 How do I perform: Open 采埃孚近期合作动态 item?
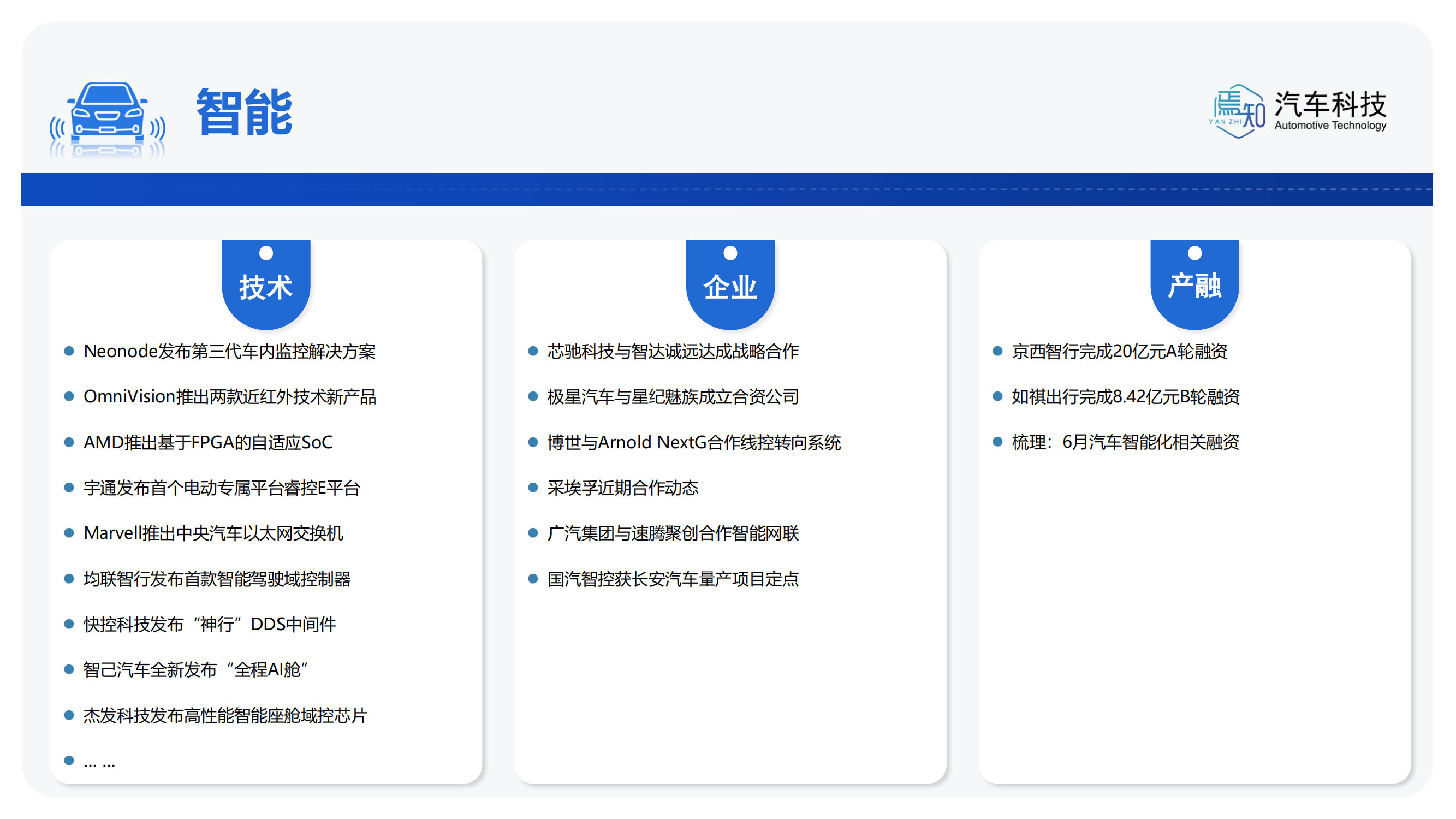(623, 488)
